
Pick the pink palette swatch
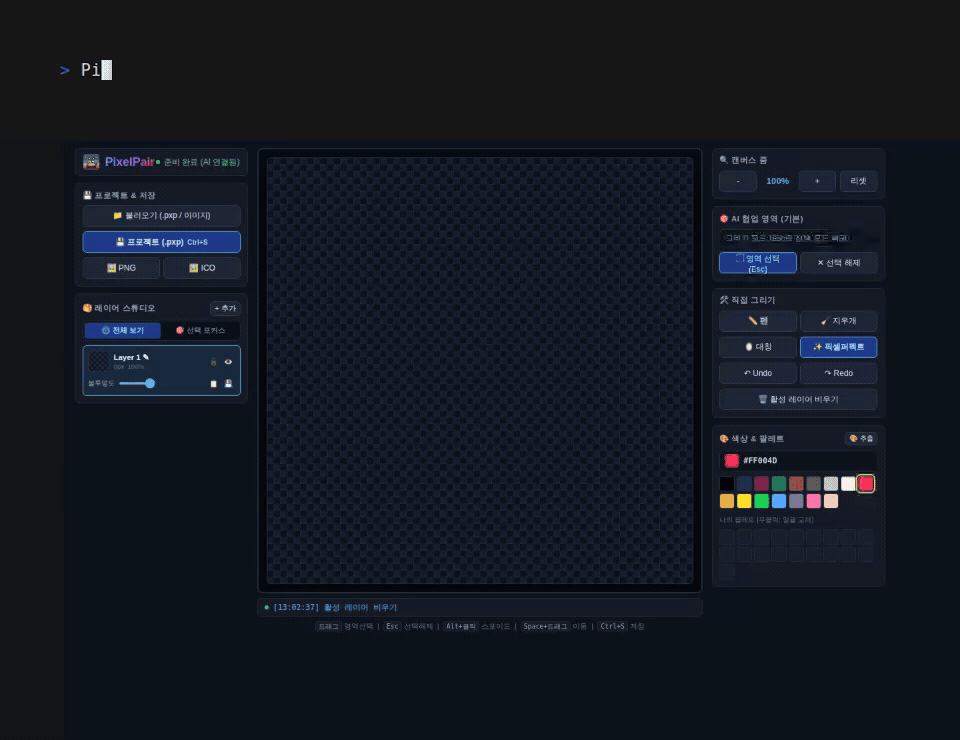click(x=814, y=501)
